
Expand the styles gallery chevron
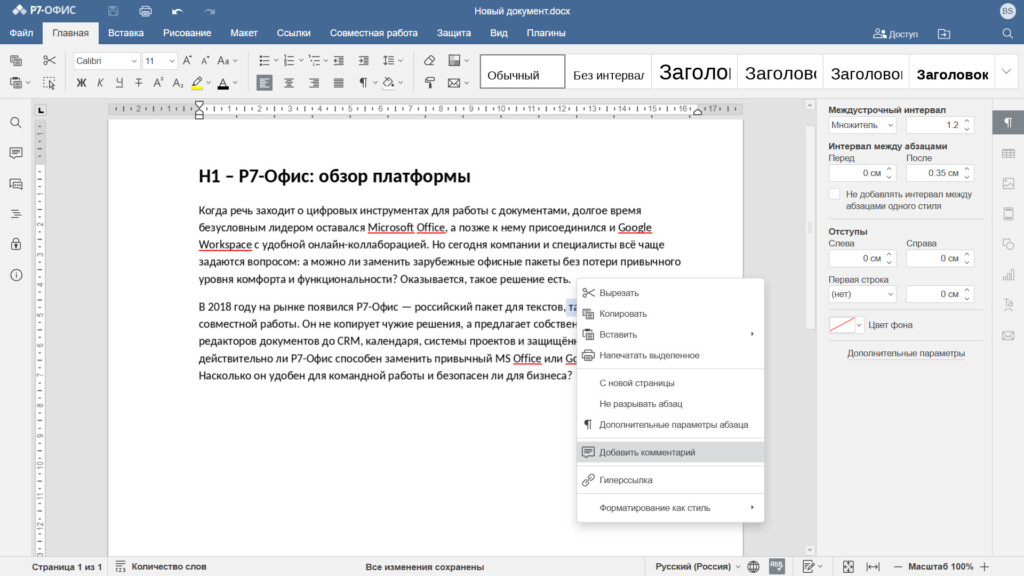(1006, 72)
